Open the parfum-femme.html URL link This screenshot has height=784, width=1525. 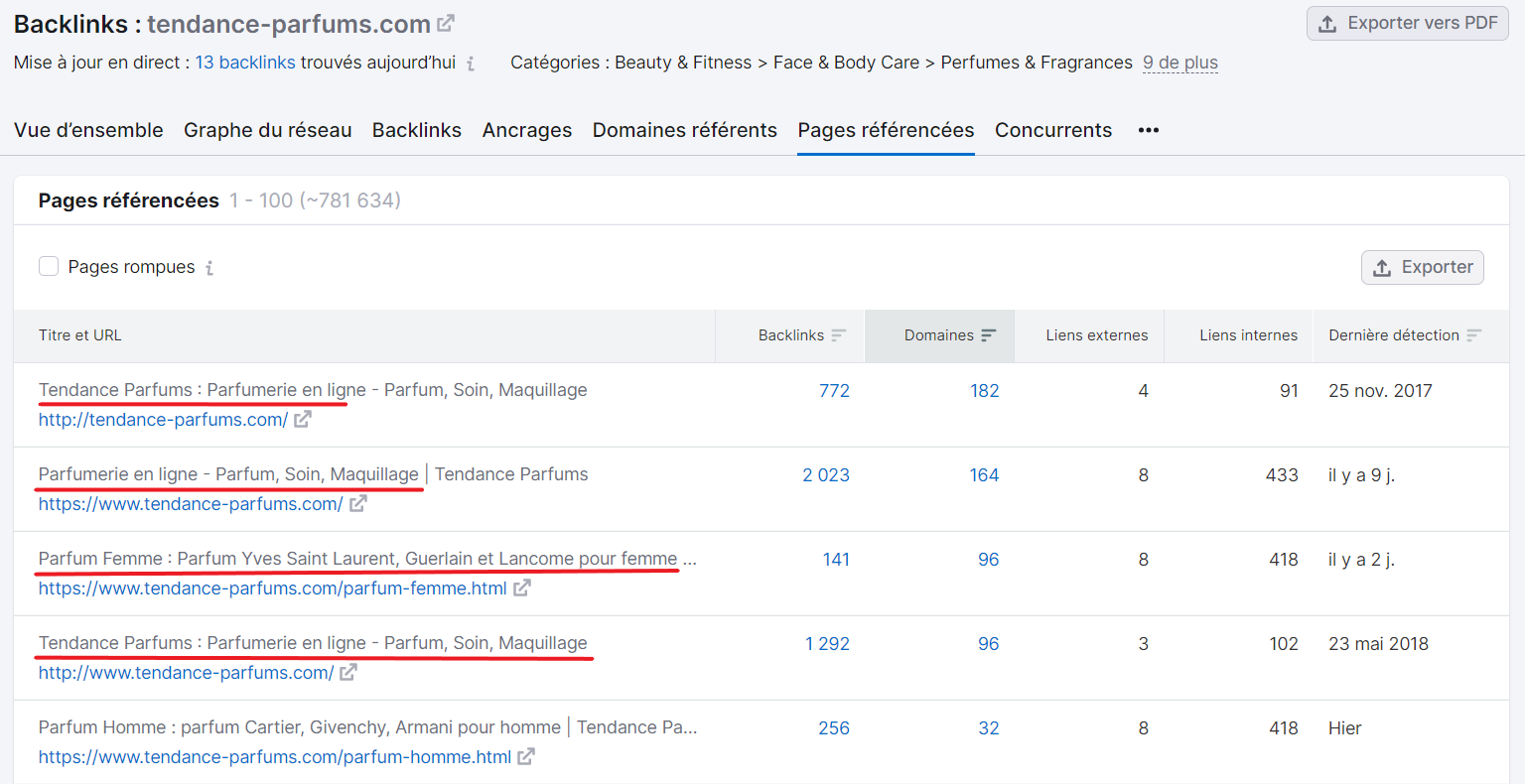pyautogui.click(x=273, y=588)
